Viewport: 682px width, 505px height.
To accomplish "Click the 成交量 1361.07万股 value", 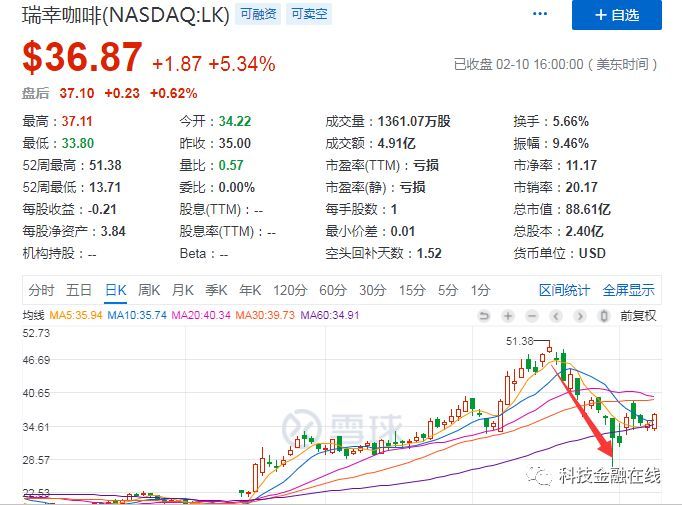I will [x=414, y=121].
